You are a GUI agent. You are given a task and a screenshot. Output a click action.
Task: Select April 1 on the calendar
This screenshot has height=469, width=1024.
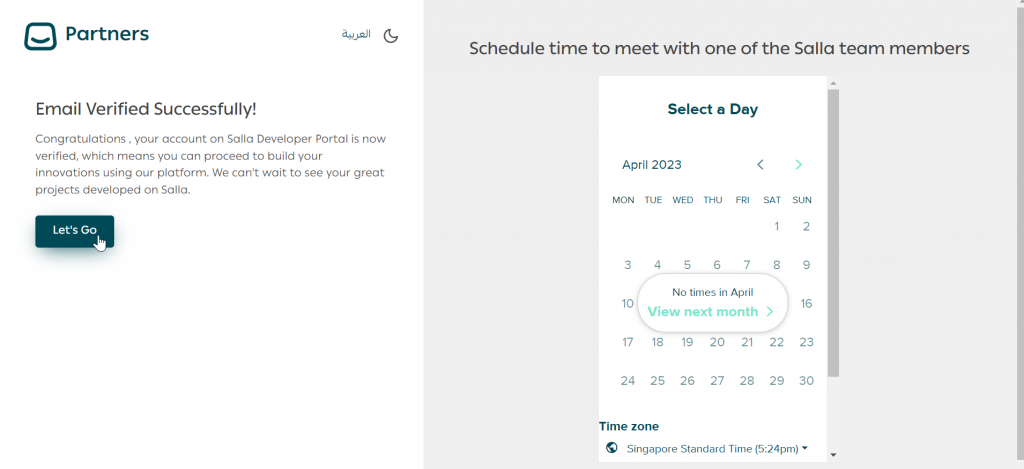coord(777,226)
